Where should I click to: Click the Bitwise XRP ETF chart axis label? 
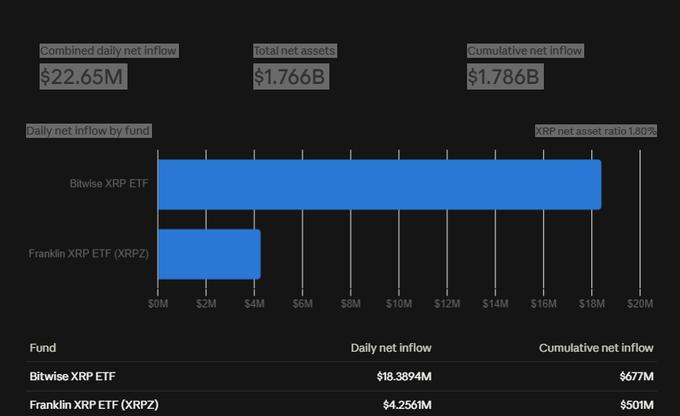tap(109, 183)
